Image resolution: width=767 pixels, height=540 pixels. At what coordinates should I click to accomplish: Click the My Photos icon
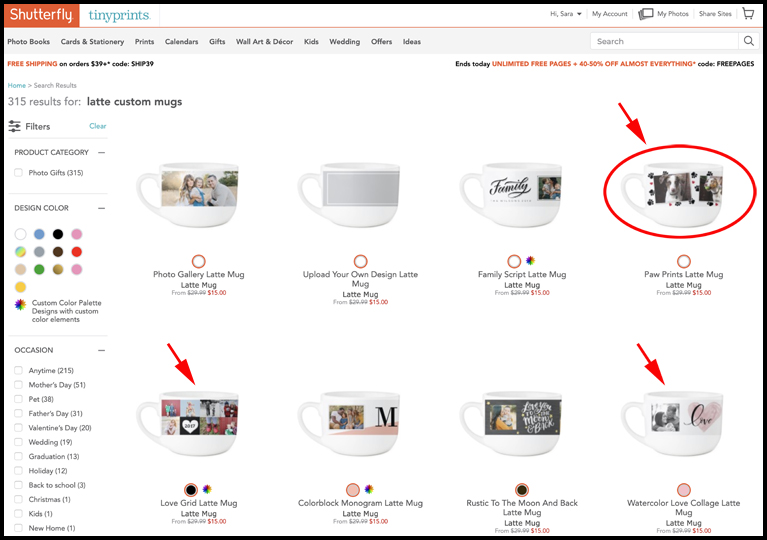646,14
